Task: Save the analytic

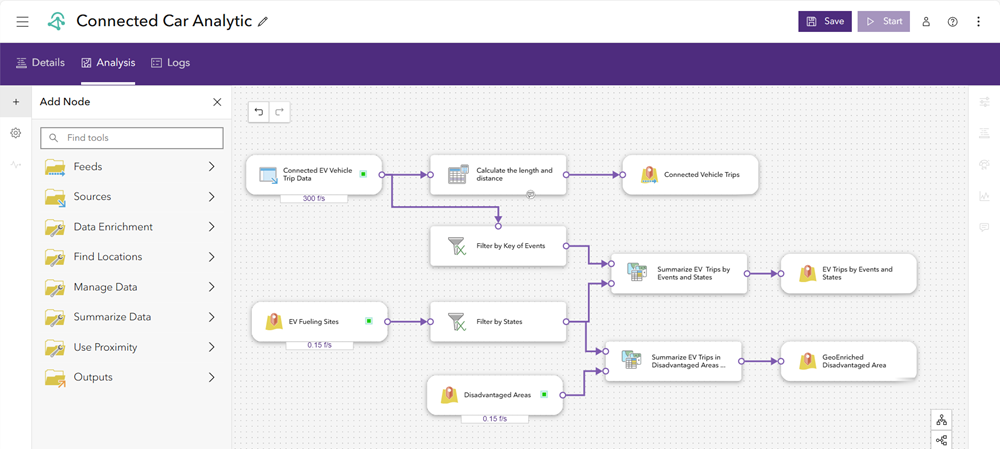Action: (x=825, y=21)
